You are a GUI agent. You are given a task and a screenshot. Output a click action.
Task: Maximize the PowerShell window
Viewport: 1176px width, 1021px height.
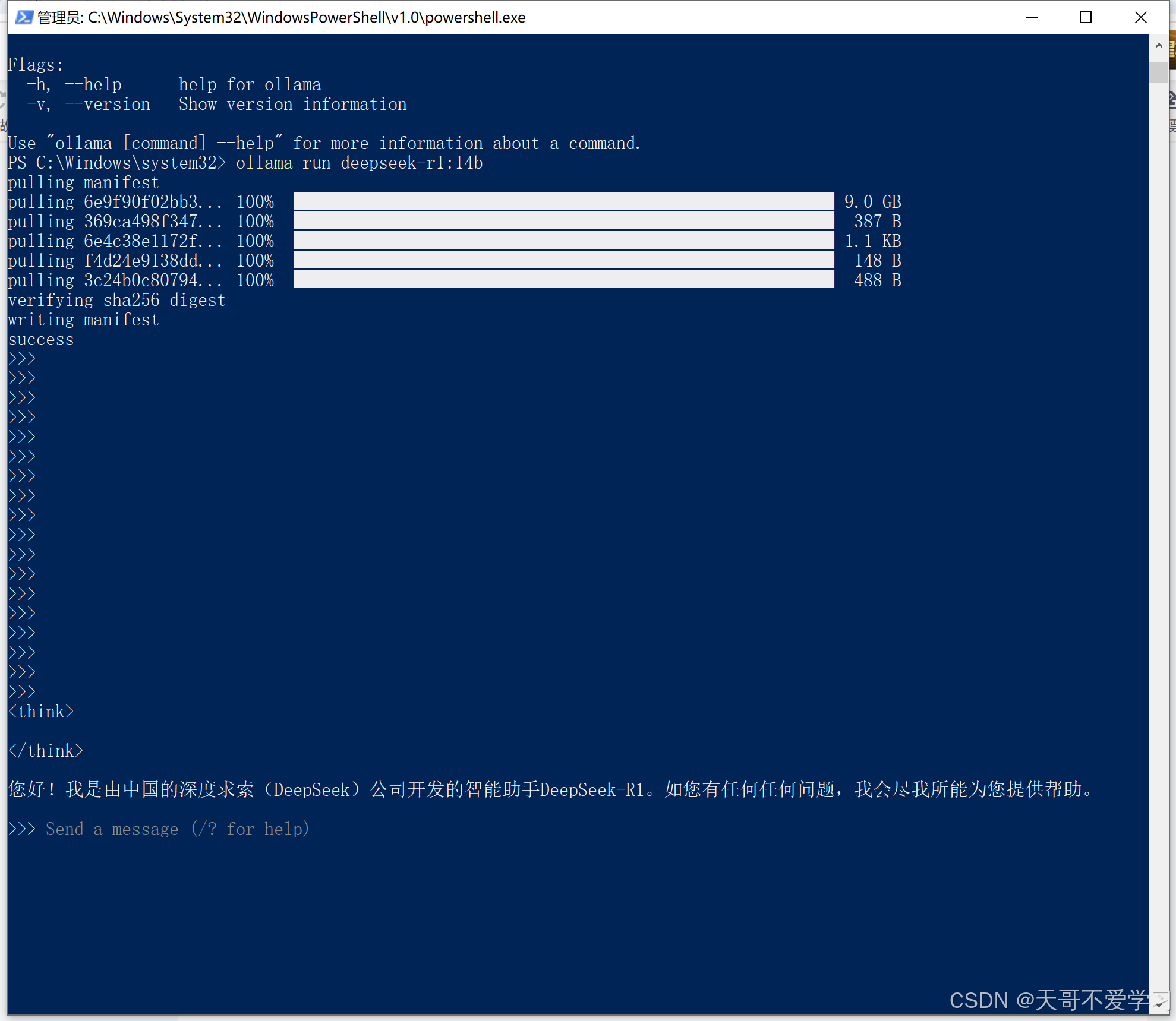[1086, 17]
